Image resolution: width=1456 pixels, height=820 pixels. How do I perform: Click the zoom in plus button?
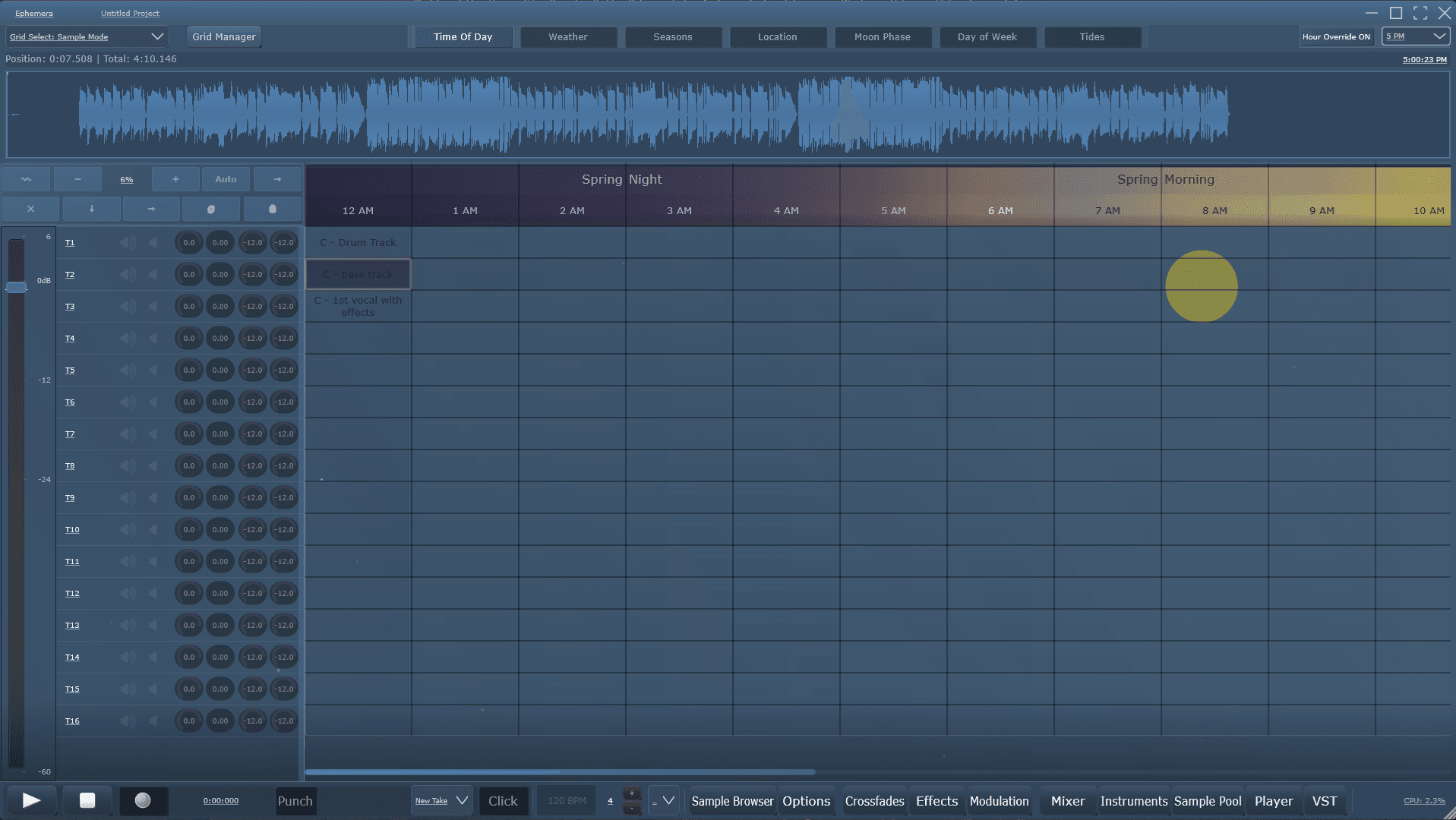point(175,179)
